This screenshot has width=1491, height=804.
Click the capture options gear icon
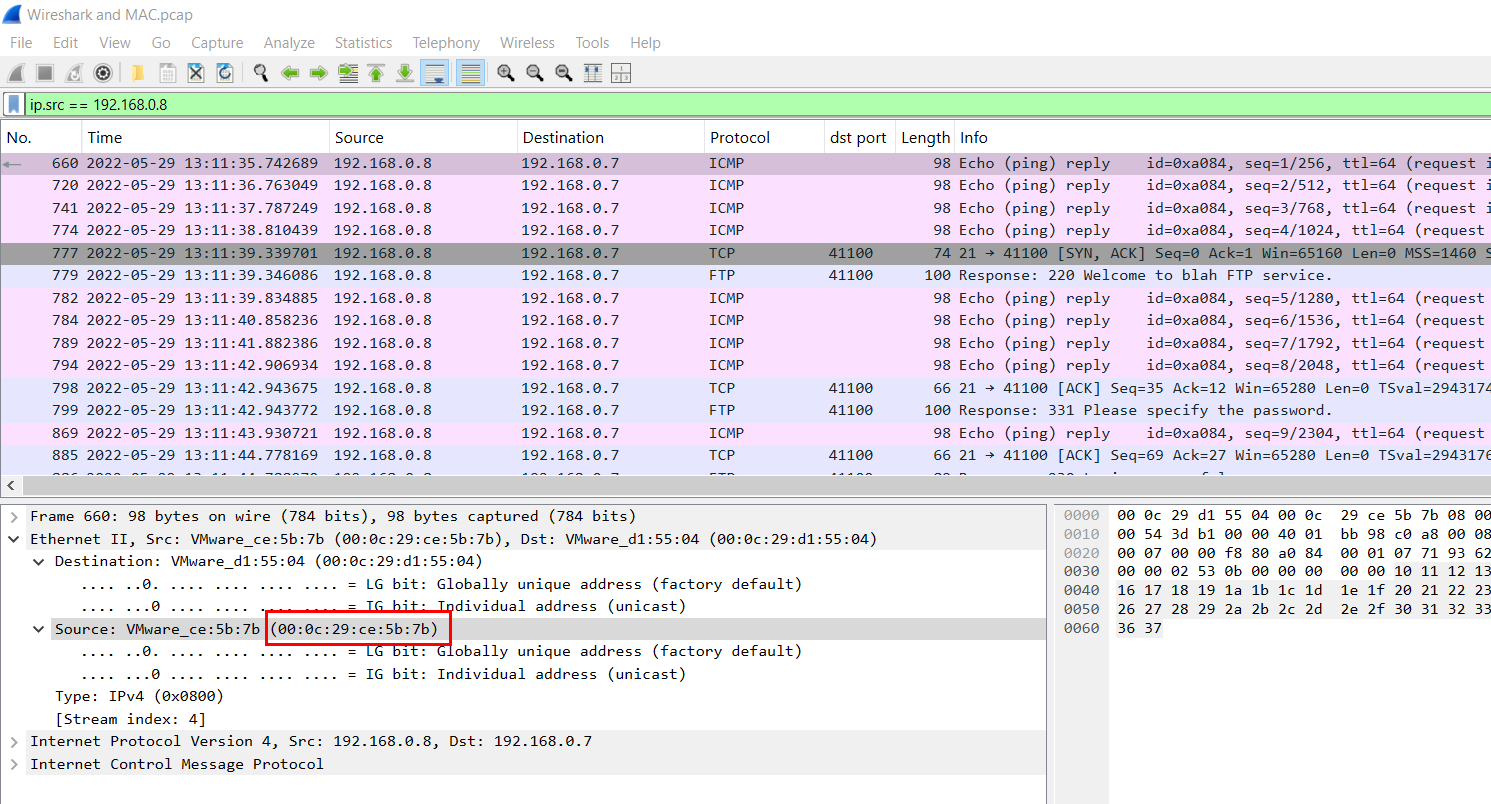pos(103,73)
